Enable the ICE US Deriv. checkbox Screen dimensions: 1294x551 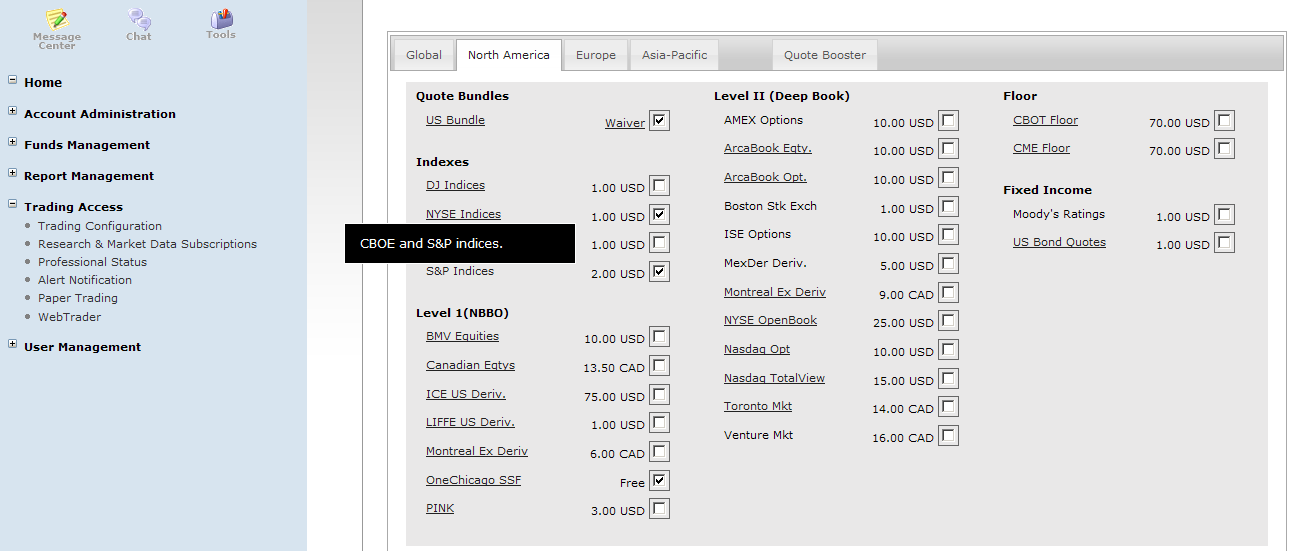(x=659, y=394)
